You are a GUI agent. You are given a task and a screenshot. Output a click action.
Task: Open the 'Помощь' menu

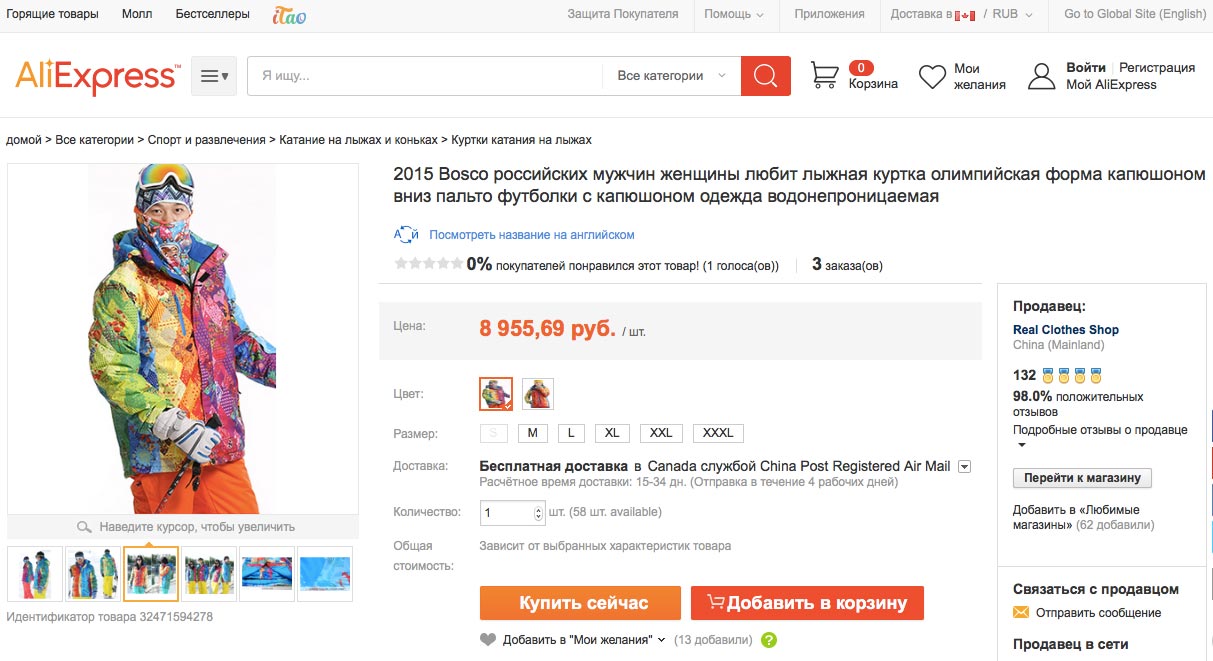click(x=733, y=14)
